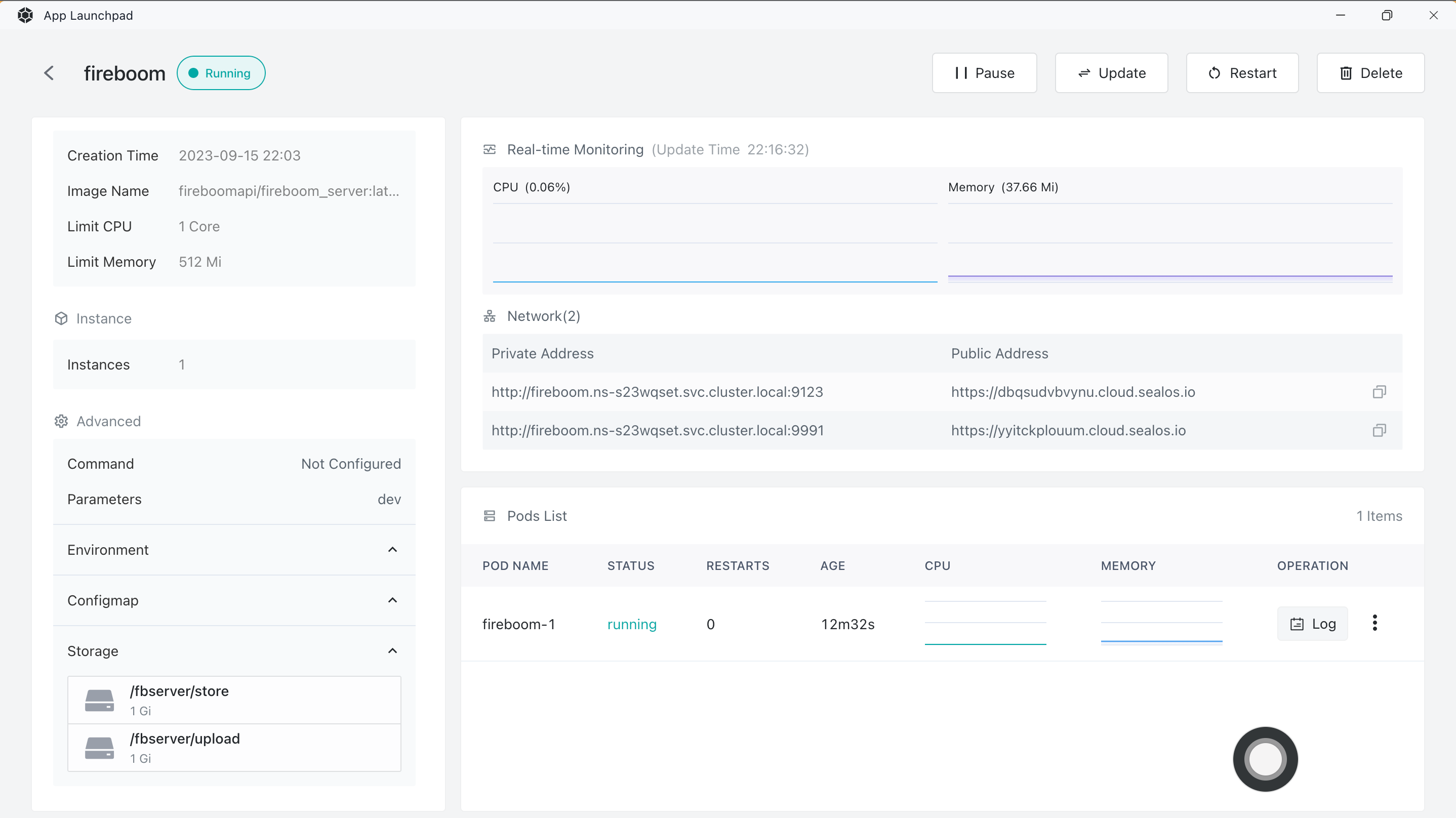Screen dimensions: 1456x818
Task: Pause the fireboom application
Action: coord(984,73)
